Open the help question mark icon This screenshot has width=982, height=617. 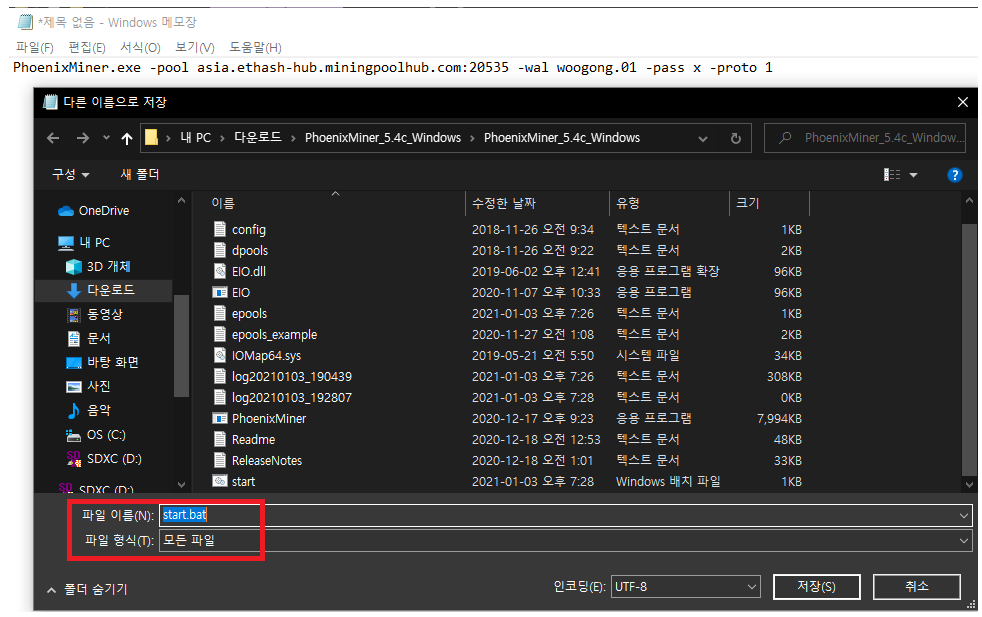(954, 175)
